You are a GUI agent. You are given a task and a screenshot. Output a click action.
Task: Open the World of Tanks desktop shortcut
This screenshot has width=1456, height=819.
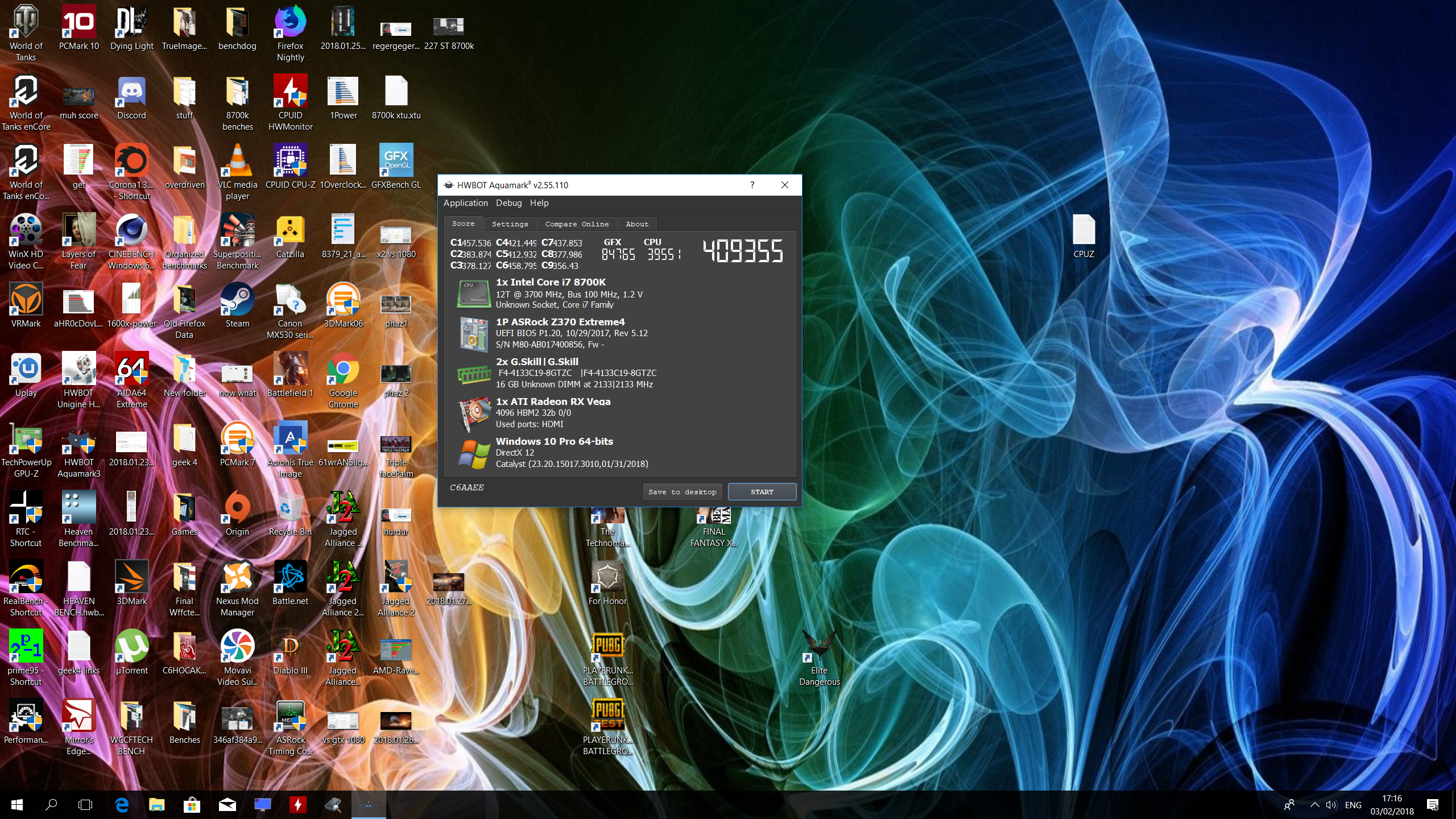[26, 34]
